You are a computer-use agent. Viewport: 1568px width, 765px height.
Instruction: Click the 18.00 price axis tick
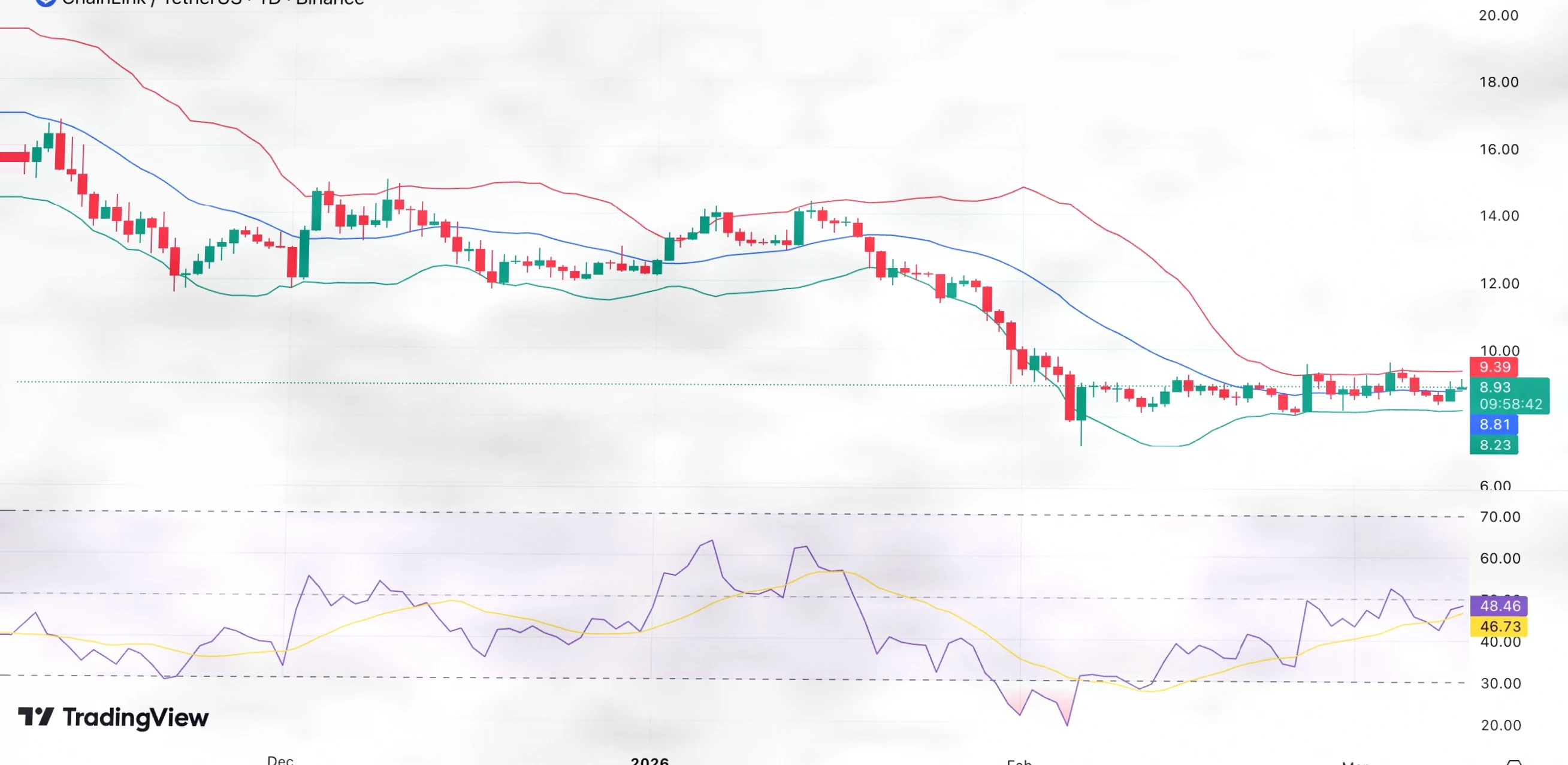[1498, 82]
